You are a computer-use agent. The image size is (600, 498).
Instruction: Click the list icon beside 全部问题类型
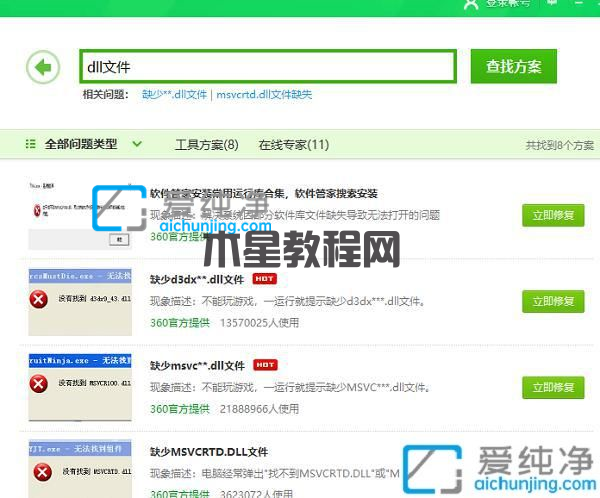tap(30, 144)
